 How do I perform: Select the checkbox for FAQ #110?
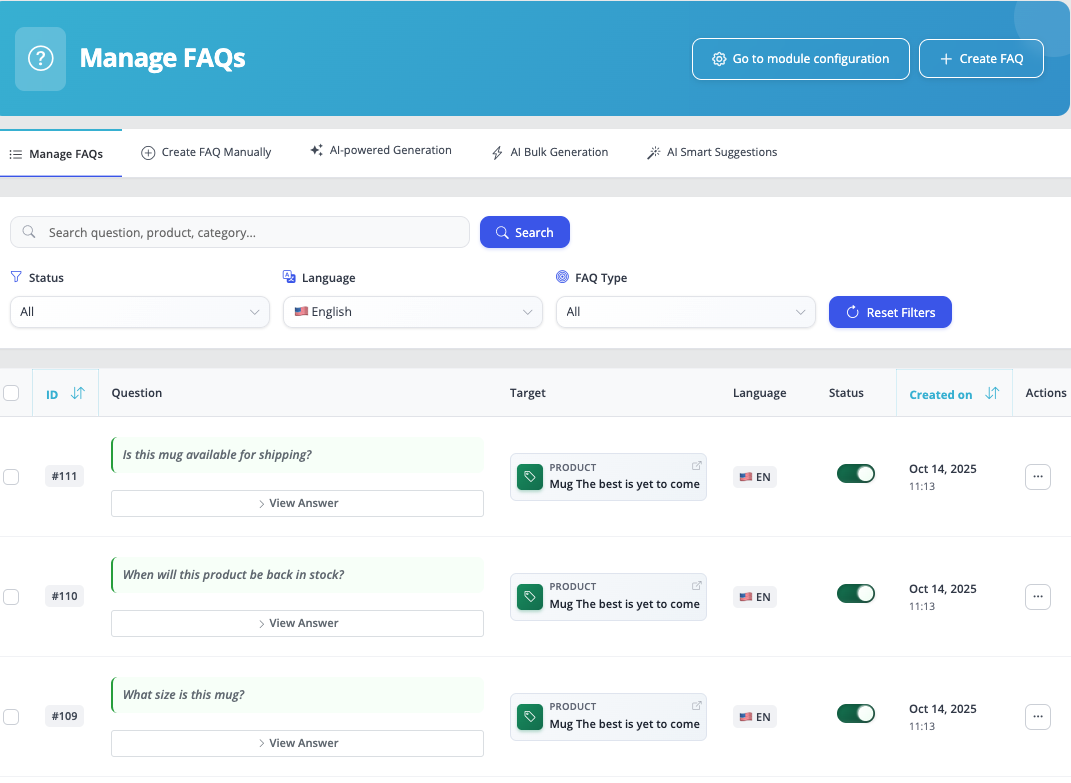[11, 597]
